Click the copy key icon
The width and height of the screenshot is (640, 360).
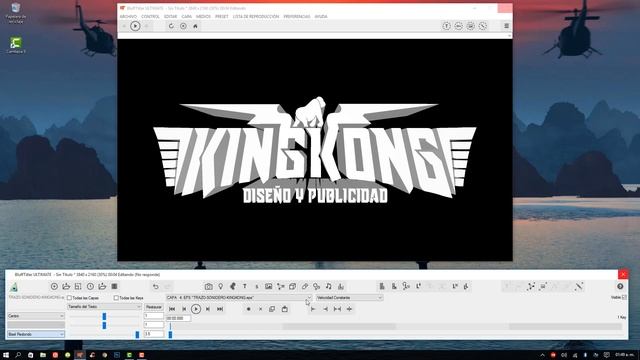click(x=272, y=309)
